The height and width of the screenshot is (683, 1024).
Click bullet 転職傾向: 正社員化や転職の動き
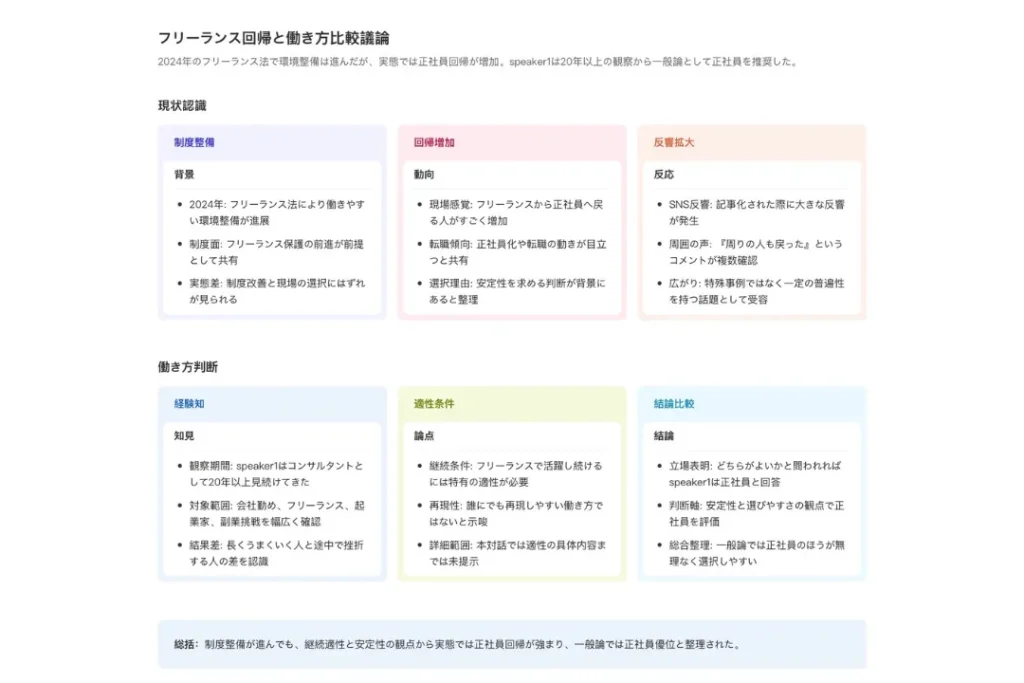[x=518, y=252]
